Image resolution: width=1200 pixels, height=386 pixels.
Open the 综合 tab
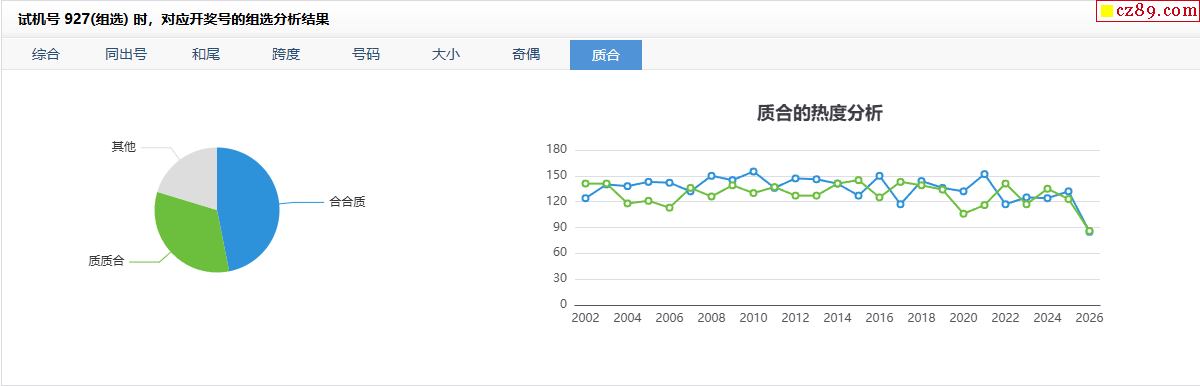(x=46, y=55)
